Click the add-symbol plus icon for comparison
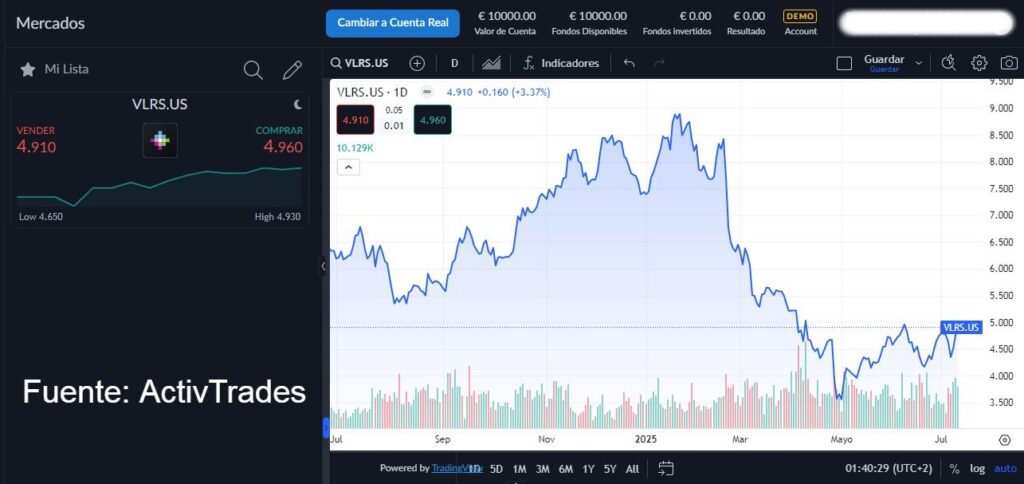 [x=417, y=63]
